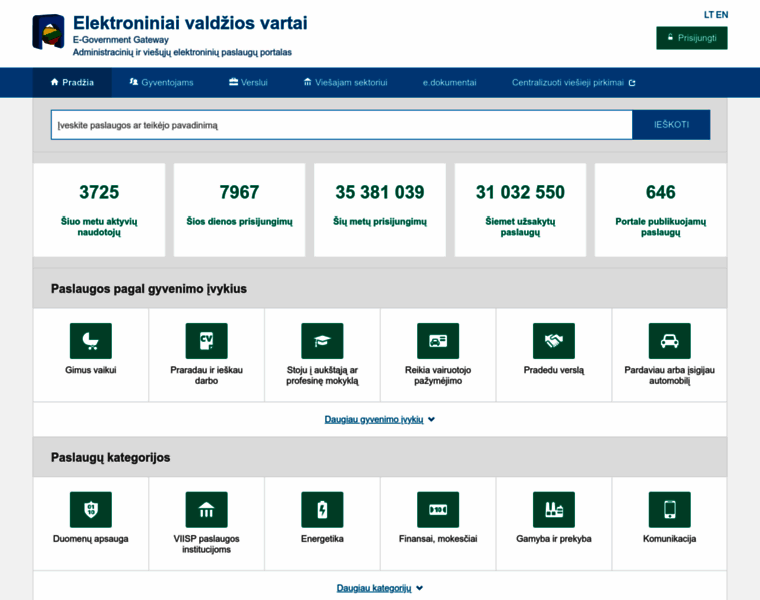
Task: Select the Energetika battery icon
Action: pos(322,510)
